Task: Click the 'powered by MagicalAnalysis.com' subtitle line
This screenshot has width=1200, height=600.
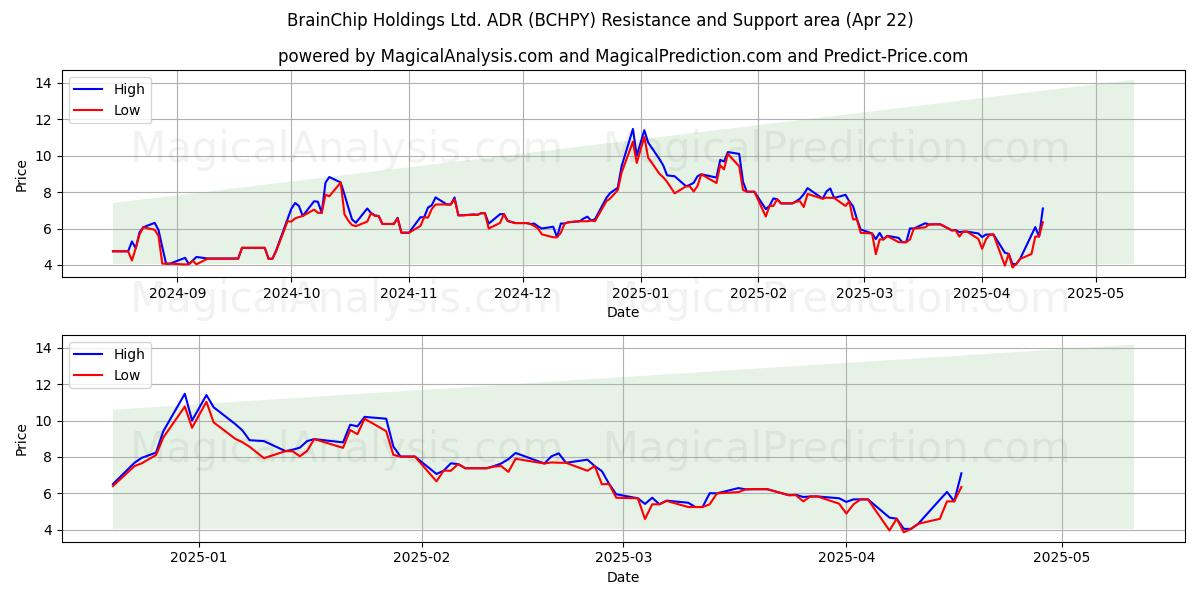Action: coord(623,56)
